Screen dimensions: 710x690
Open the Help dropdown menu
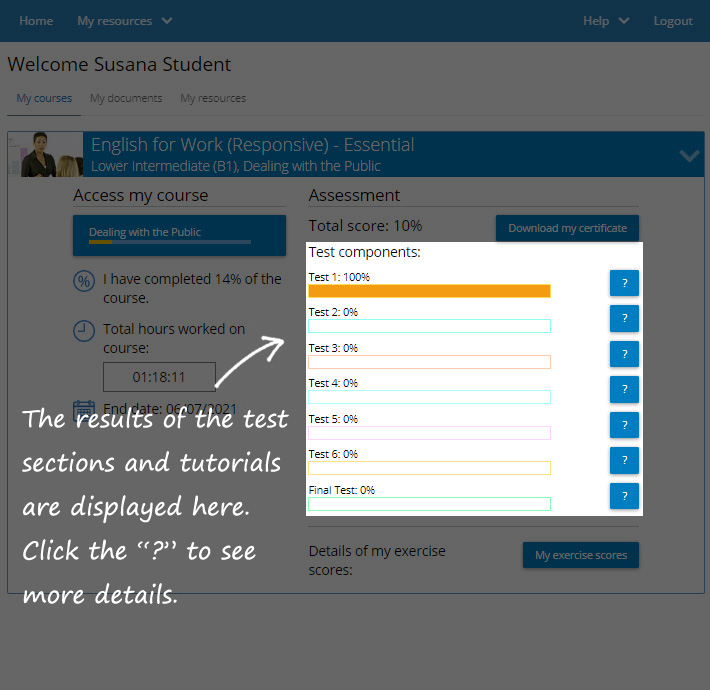606,21
